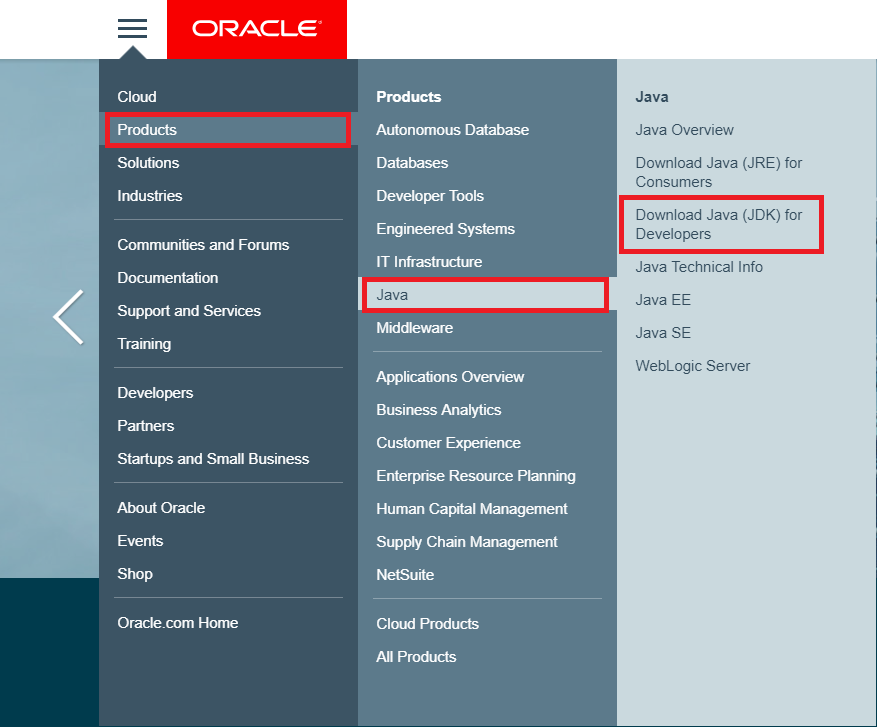
Task: Open Cloud Products
Action: point(427,624)
